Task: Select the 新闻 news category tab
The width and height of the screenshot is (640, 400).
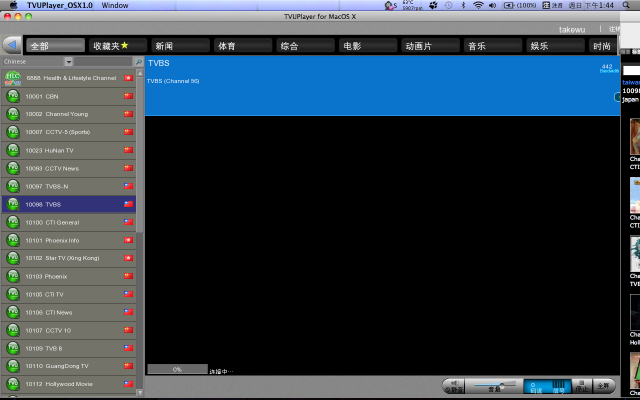Action: pos(180,45)
